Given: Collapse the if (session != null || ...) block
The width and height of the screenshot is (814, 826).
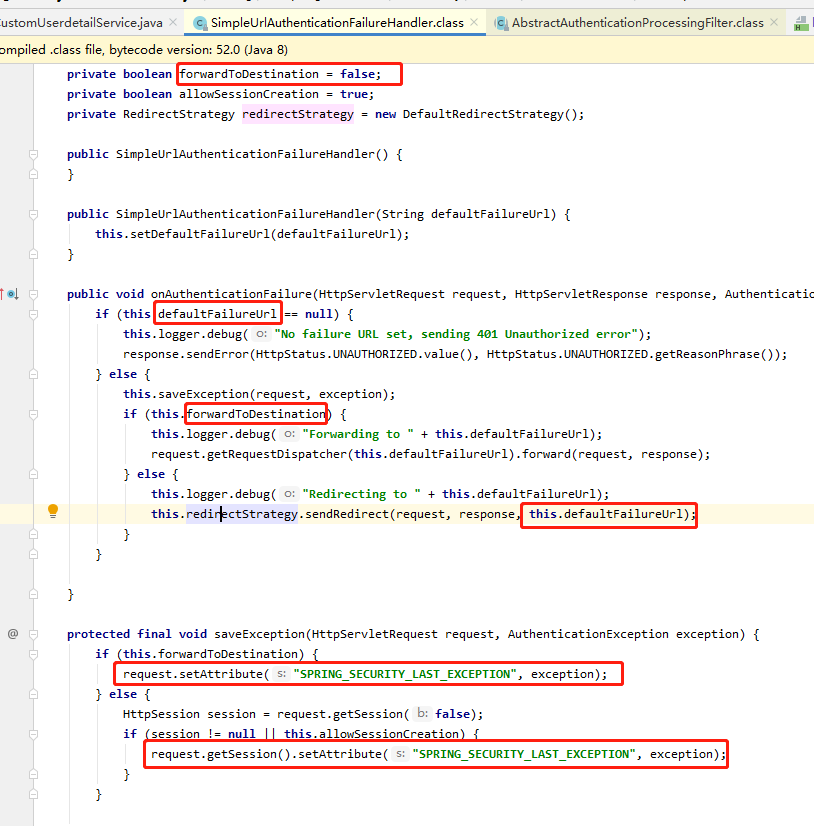Looking at the screenshot, I should click(x=33, y=734).
